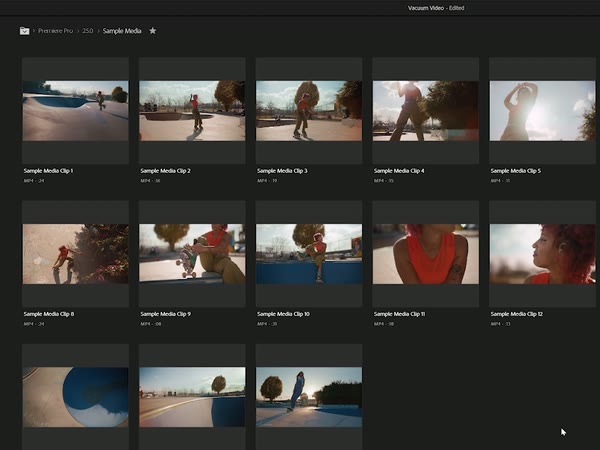Click the "Sample Media Clip 1" name

[x=48, y=171]
